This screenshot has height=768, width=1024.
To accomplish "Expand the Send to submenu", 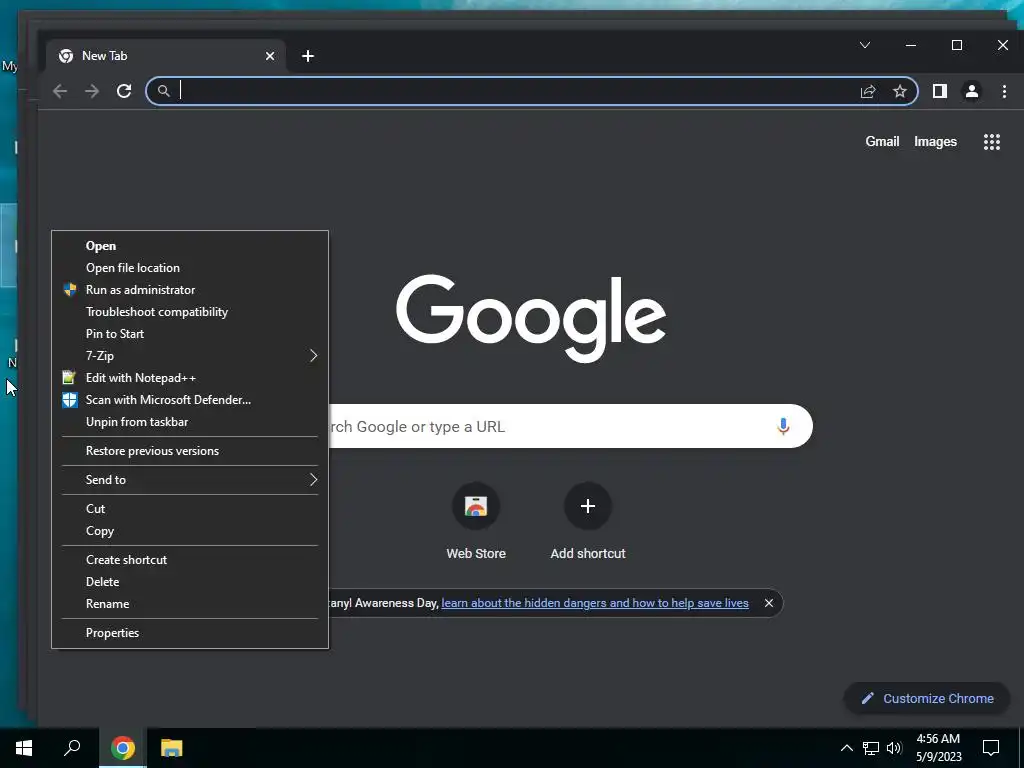I will [x=190, y=480].
